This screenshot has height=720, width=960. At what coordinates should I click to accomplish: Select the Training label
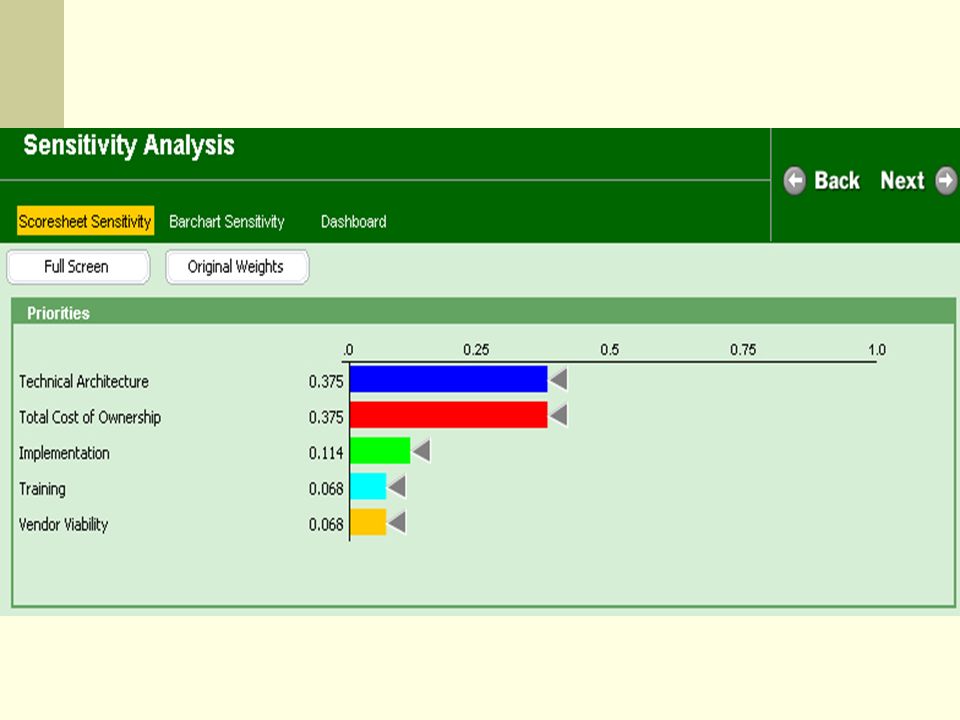[42, 489]
